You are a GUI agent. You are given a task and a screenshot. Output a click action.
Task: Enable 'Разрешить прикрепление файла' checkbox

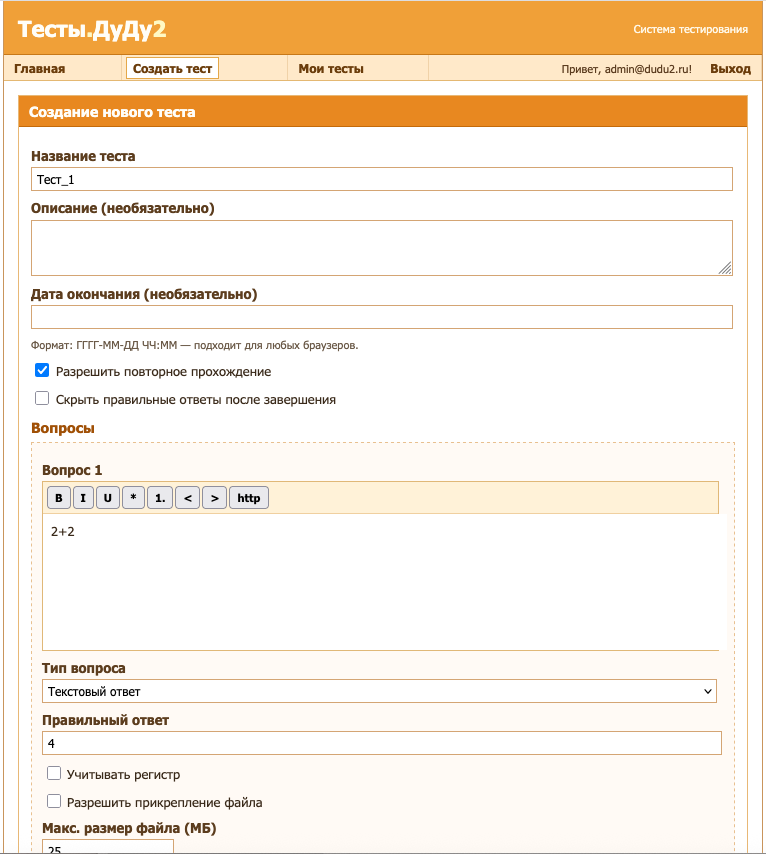pos(54,801)
